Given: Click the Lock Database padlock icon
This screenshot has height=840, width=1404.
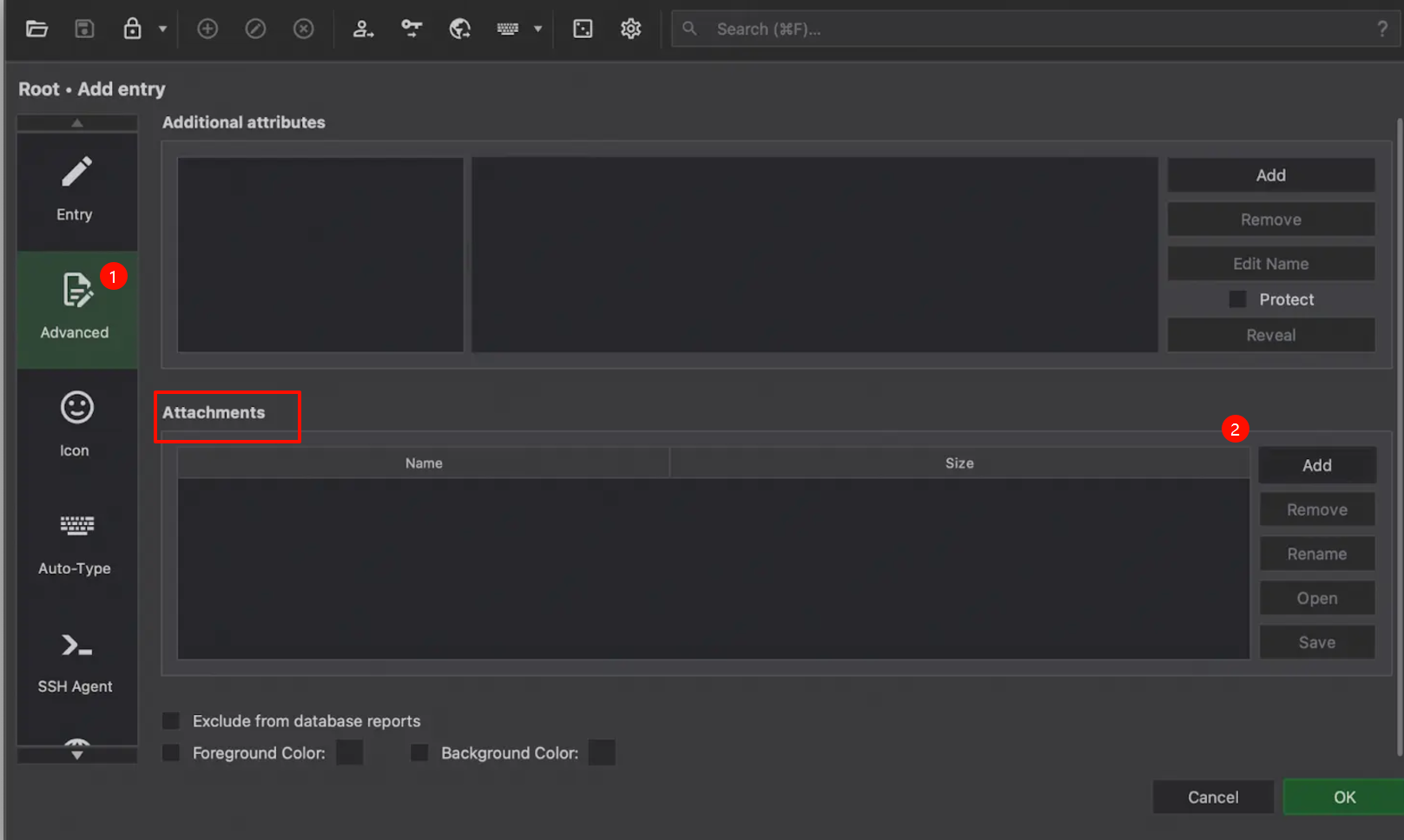Looking at the screenshot, I should 132,29.
